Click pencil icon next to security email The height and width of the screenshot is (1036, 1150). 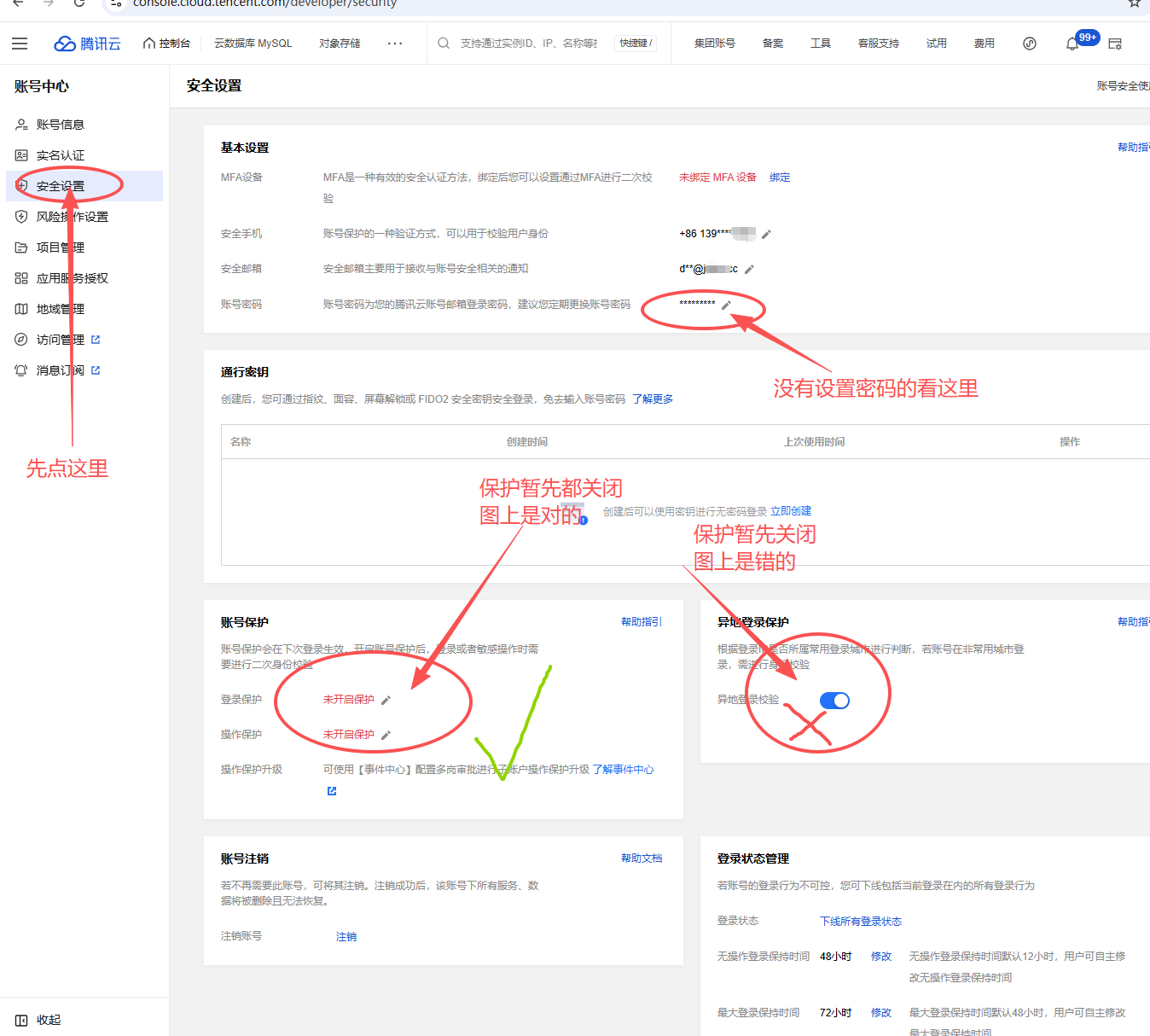tap(749, 270)
